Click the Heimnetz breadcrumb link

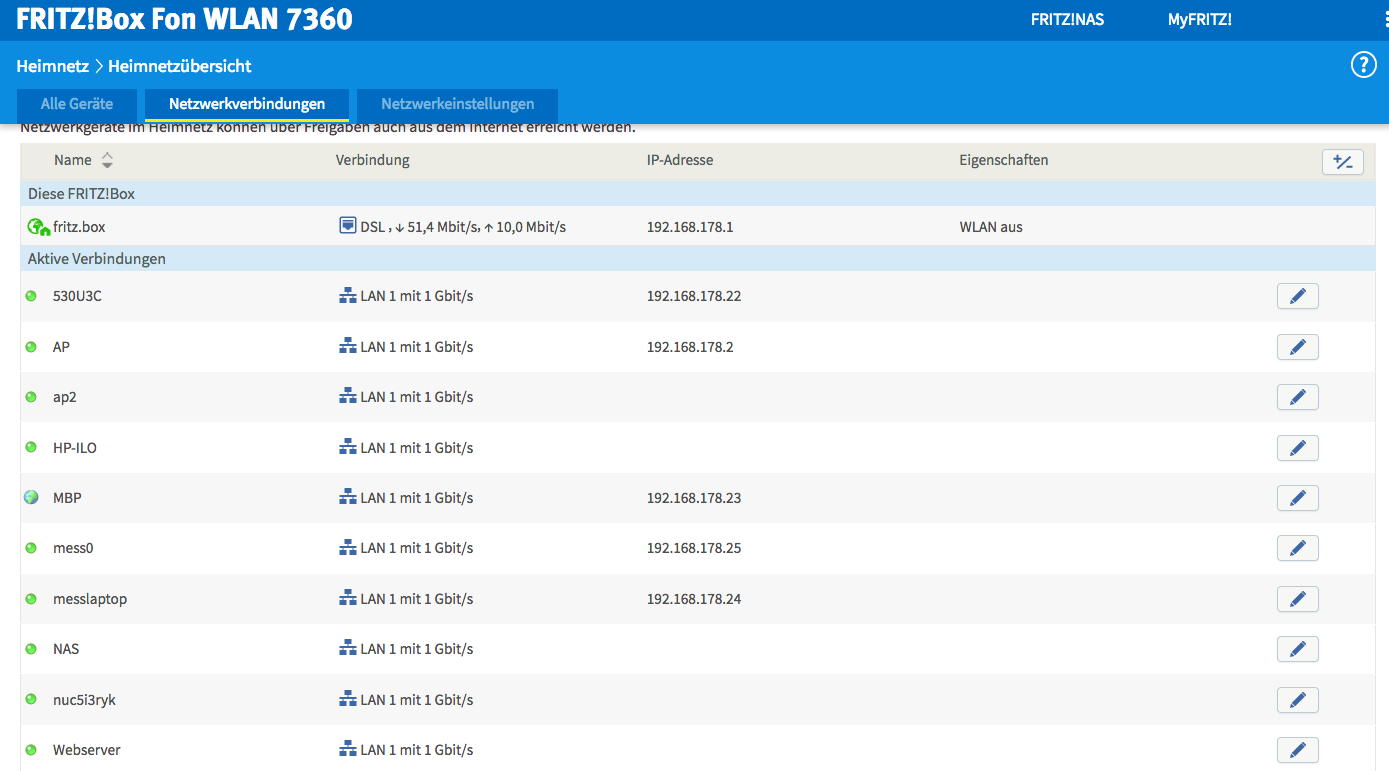tap(52, 66)
